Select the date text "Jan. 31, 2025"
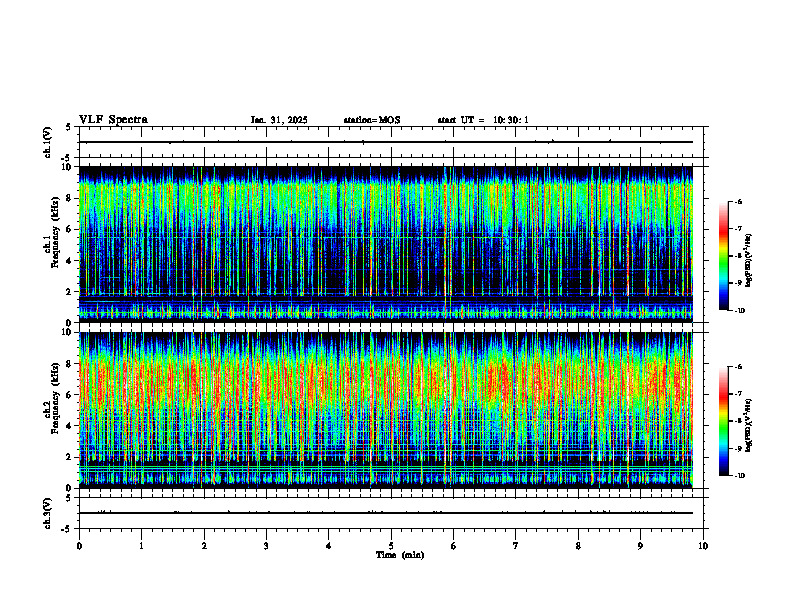The image size is (792, 612). coord(279,120)
